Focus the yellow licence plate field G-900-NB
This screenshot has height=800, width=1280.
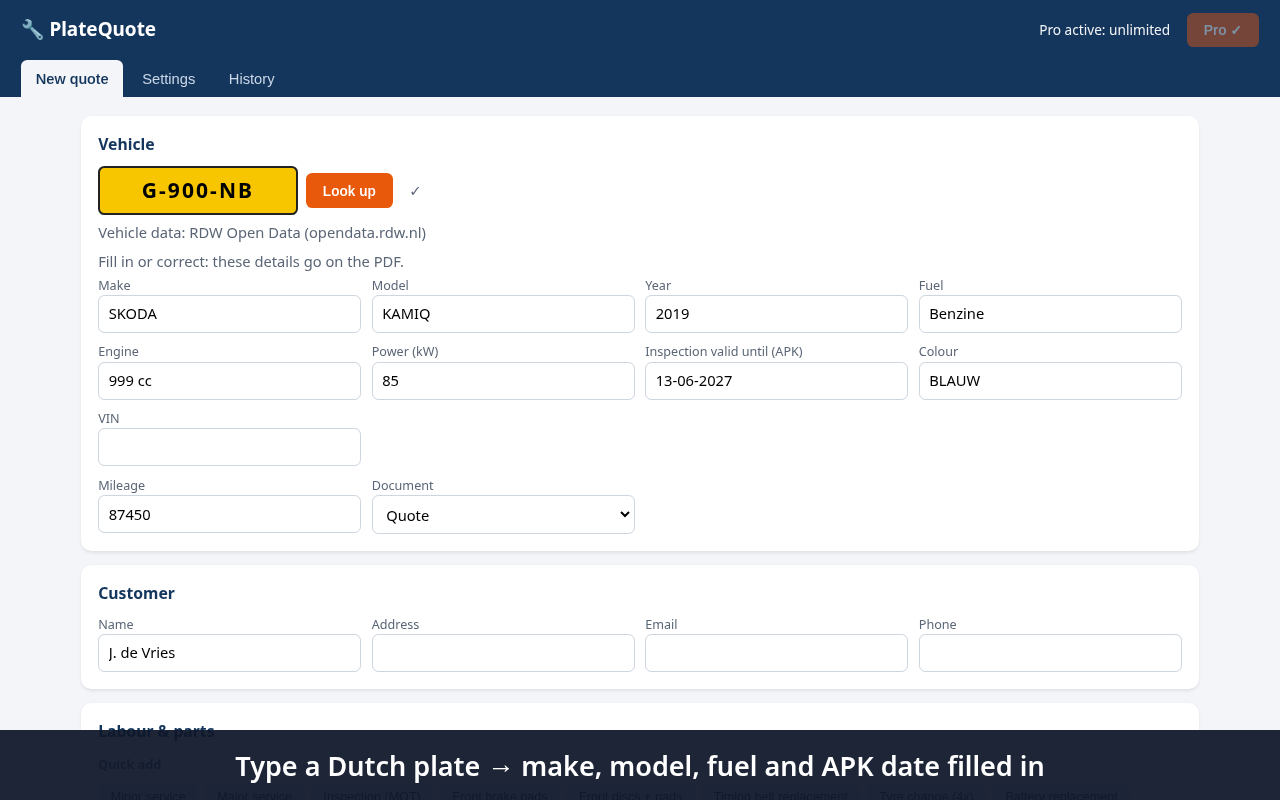[x=198, y=190]
